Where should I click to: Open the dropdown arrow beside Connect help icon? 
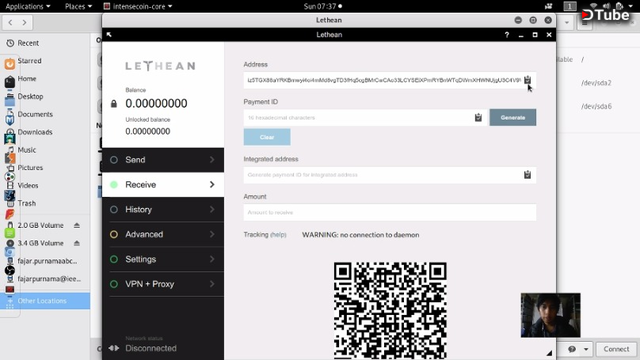point(586,349)
